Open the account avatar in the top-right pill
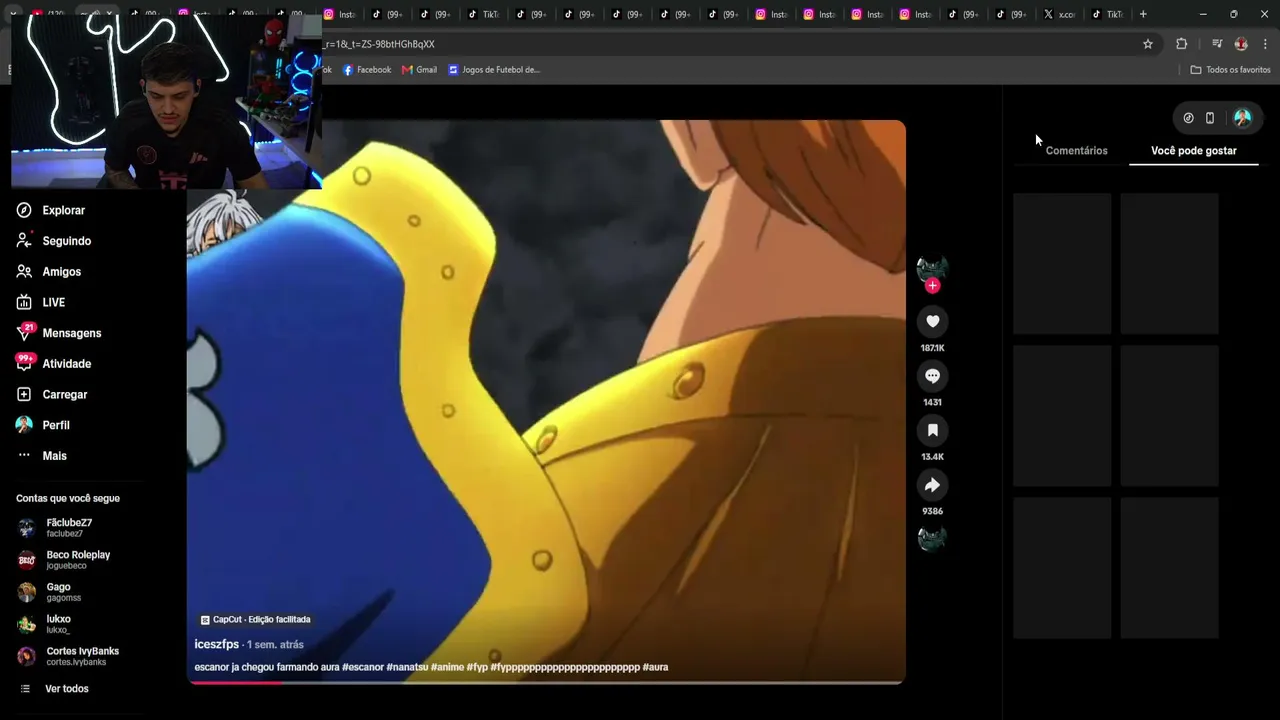The width and height of the screenshot is (1280, 720). [1242, 118]
